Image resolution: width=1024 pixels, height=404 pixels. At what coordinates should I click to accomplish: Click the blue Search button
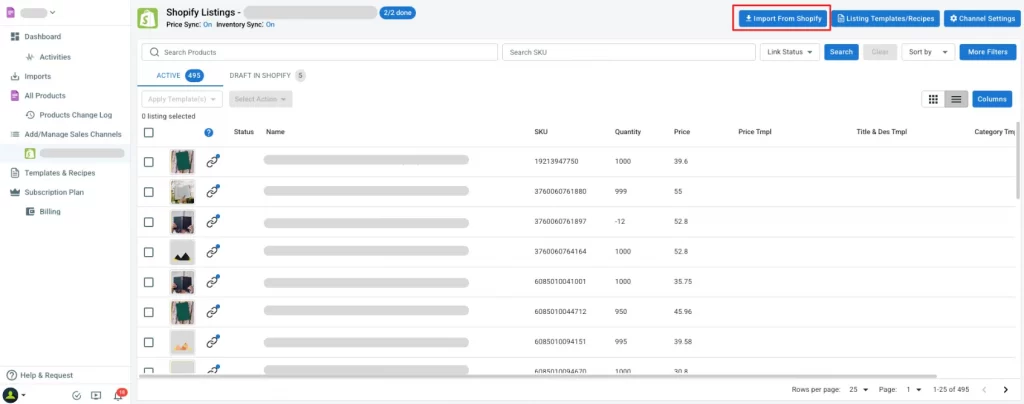841,52
